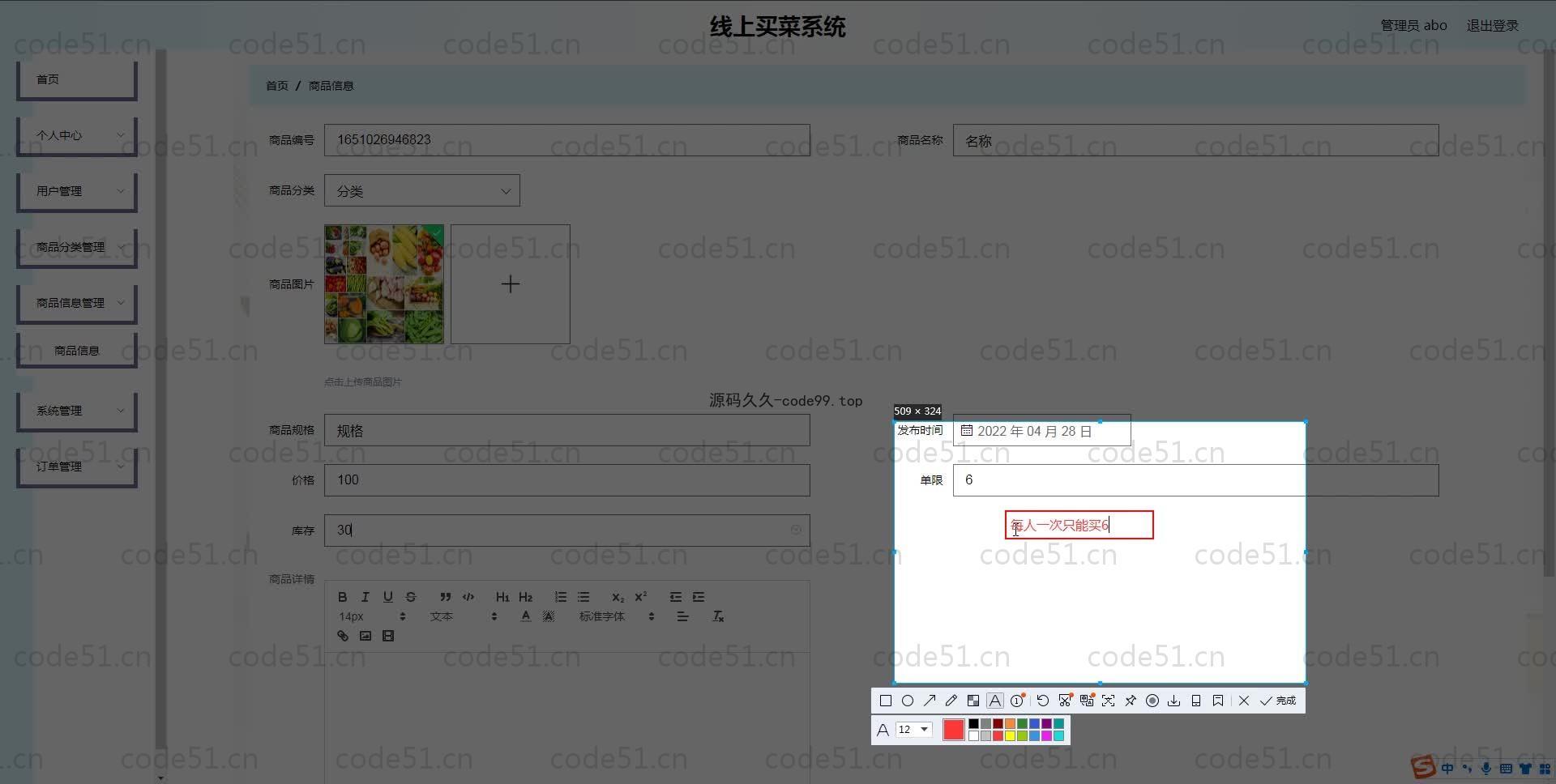
Task: Click the 首页 breadcrumb link
Action: tap(277, 86)
